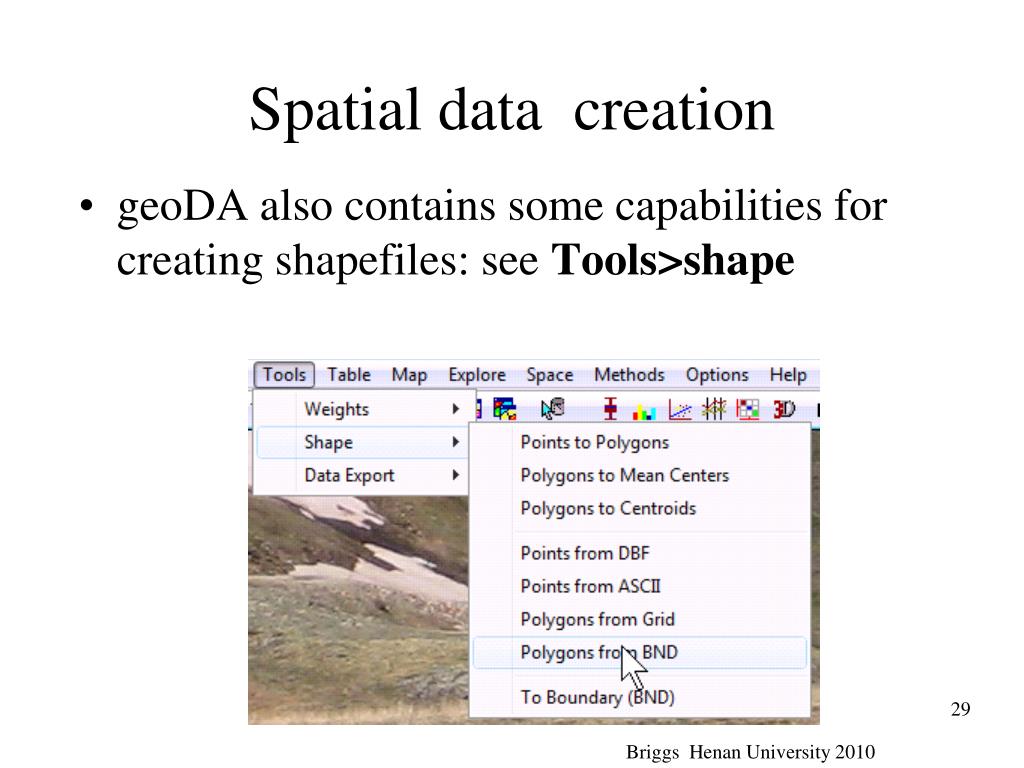
Task: Open the Table menu
Action: (x=349, y=375)
